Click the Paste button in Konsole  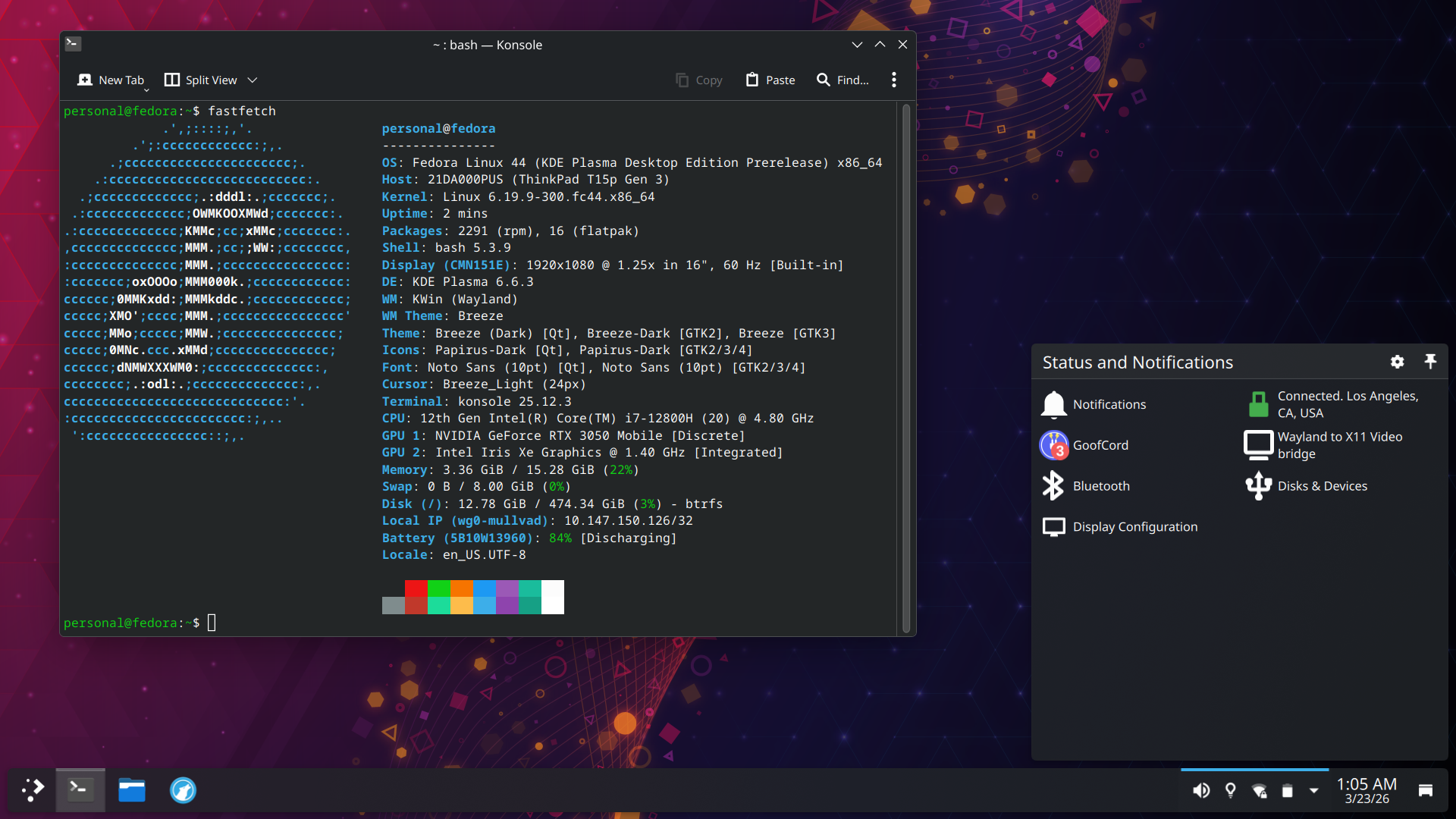click(x=770, y=80)
